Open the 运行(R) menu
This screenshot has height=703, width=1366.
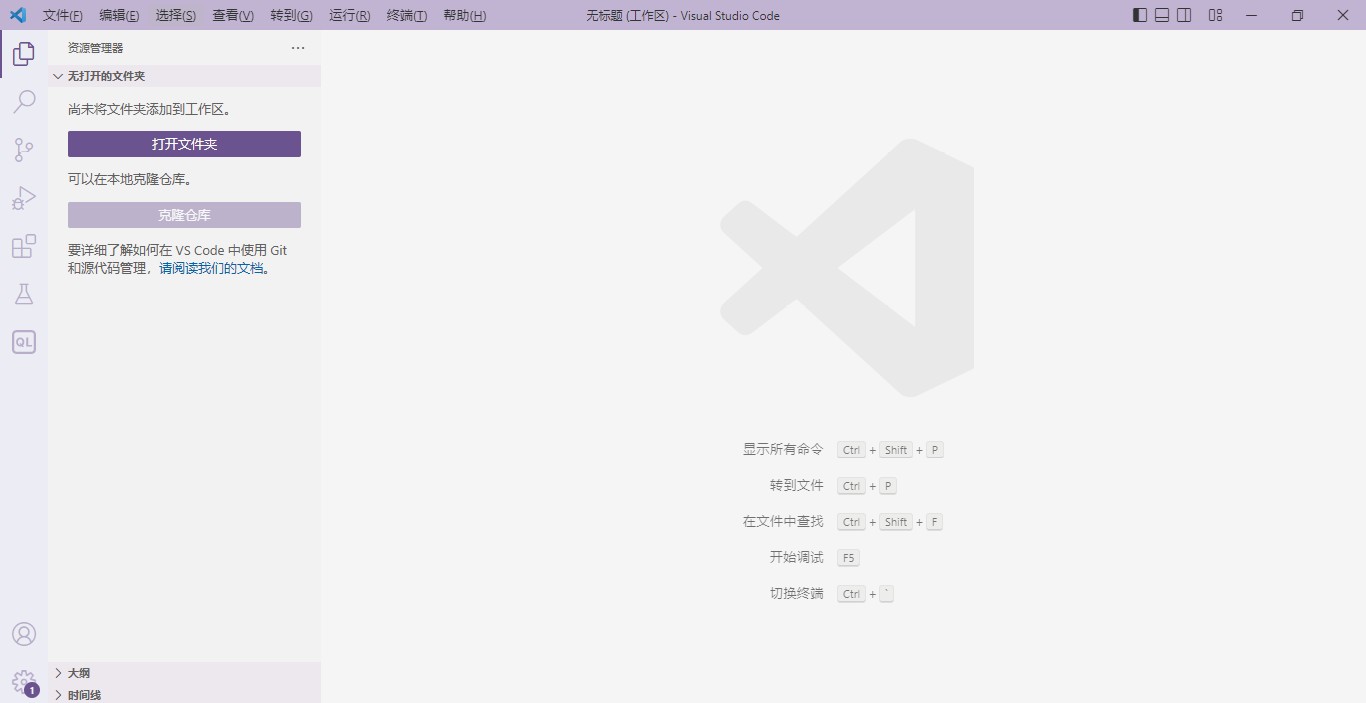349,15
